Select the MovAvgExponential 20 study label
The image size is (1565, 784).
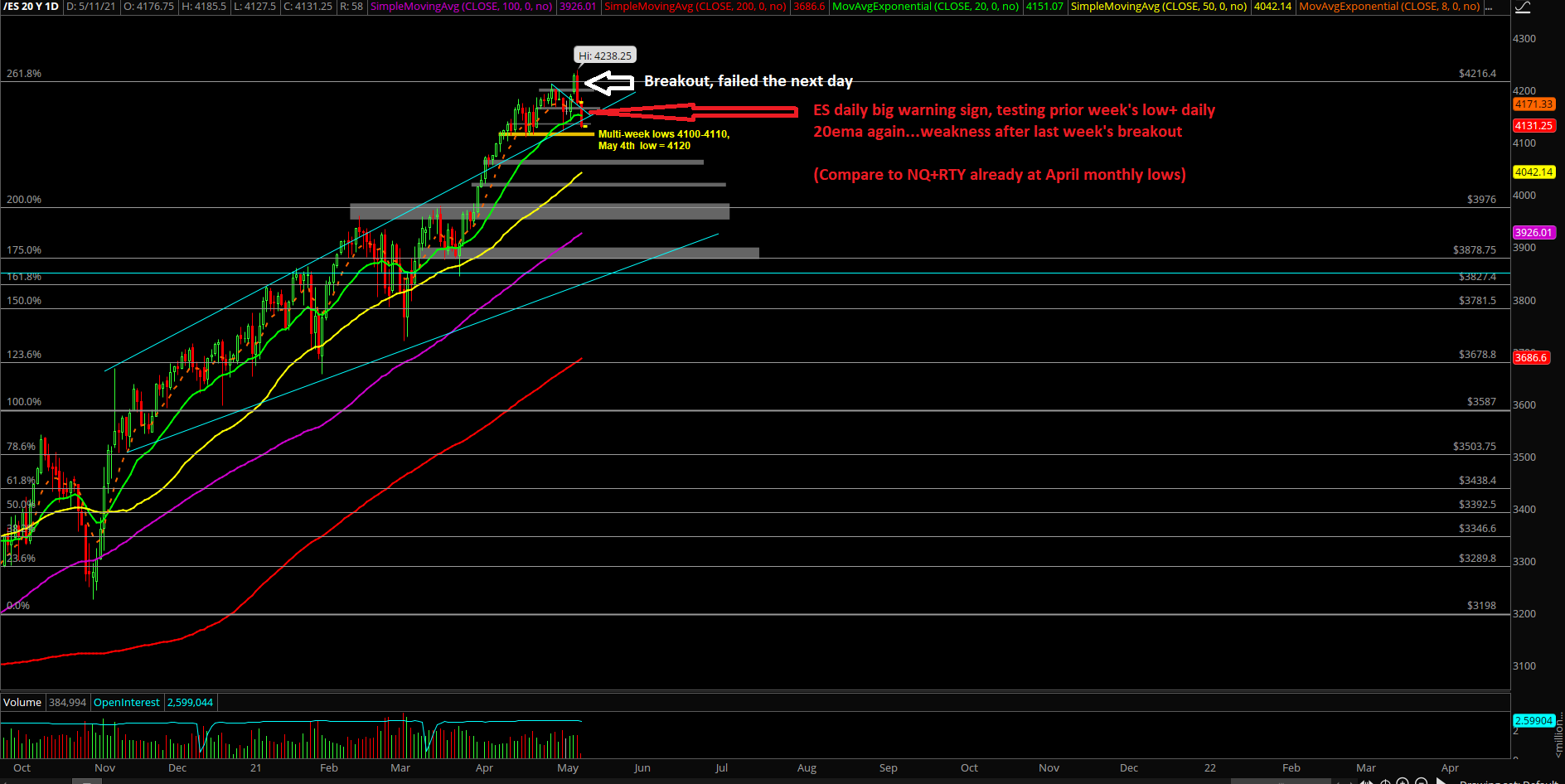tap(926, 7)
